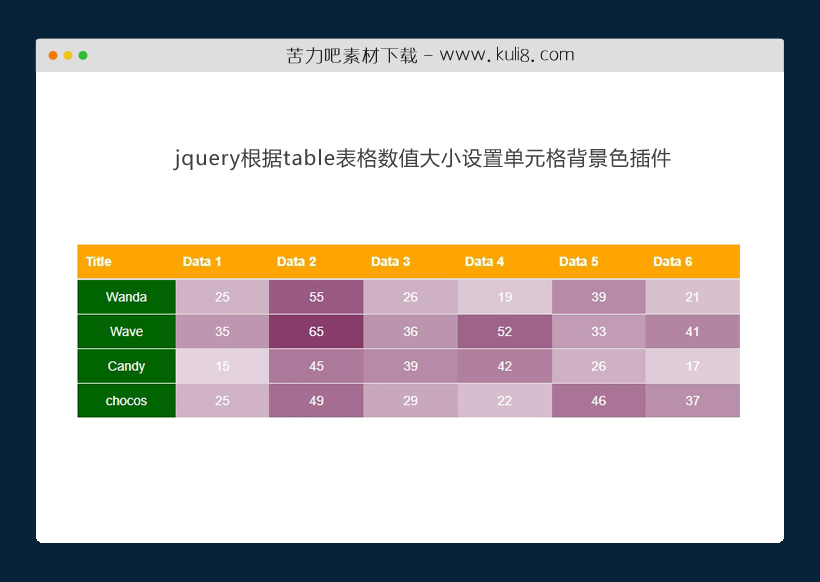
Task: Select the chocos row label
Action: 126,400
